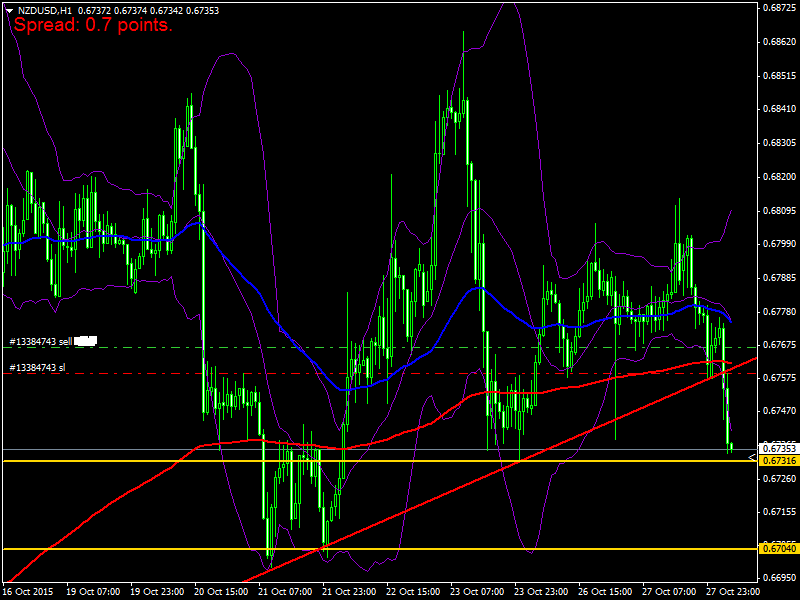The height and width of the screenshot is (600, 800).
Task: Click the 20 Oct 15:00 time label
Action: [222, 591]
